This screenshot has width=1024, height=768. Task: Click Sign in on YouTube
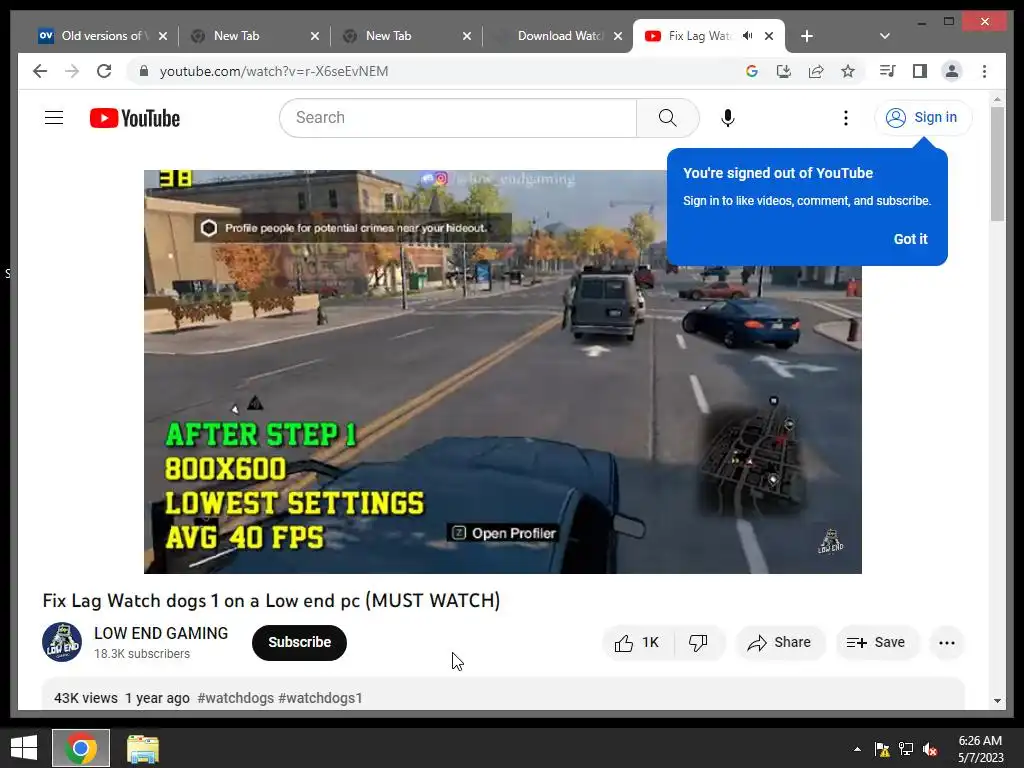point(923,118)
